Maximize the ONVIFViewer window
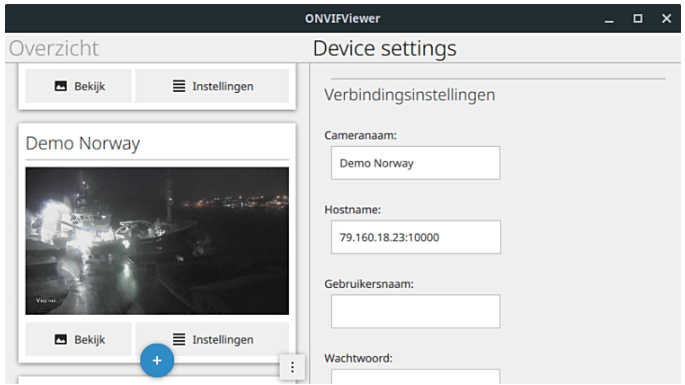Viewport: 685px width, 385px height. pyautogui.click(x=638, y=18)
